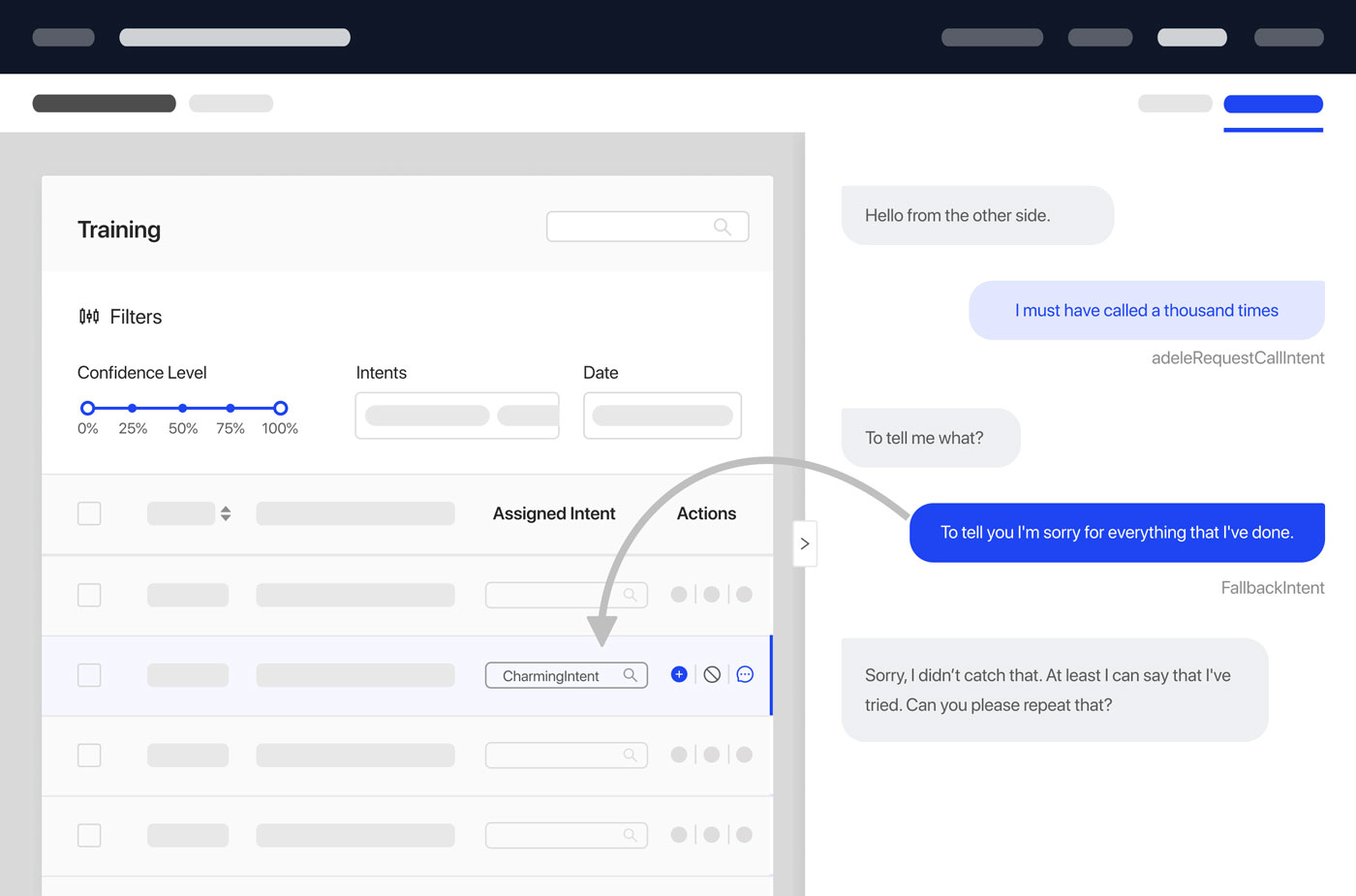Click the Confidence Level label
Screen dimensions: 1356x896
pyautogui.click(x=142, y=373)
